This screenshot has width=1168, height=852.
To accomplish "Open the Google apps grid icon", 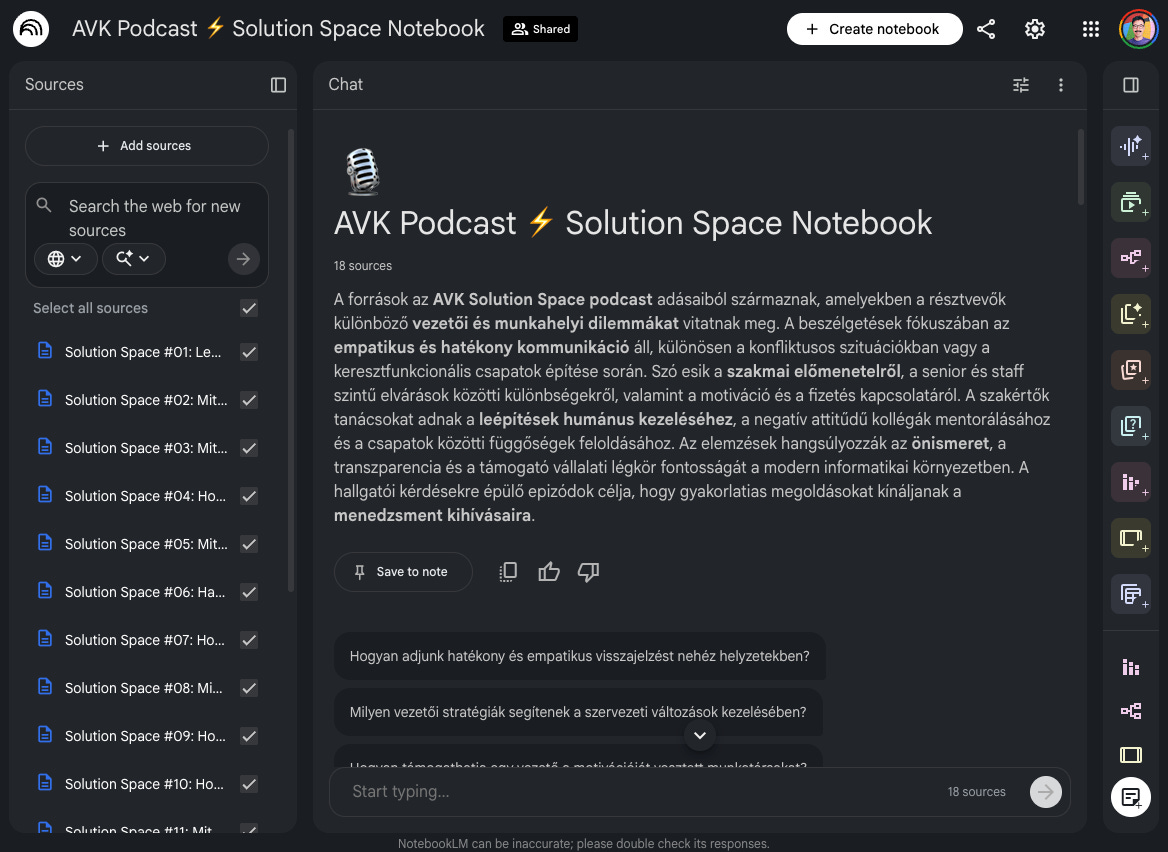I will coord(1091,29).
